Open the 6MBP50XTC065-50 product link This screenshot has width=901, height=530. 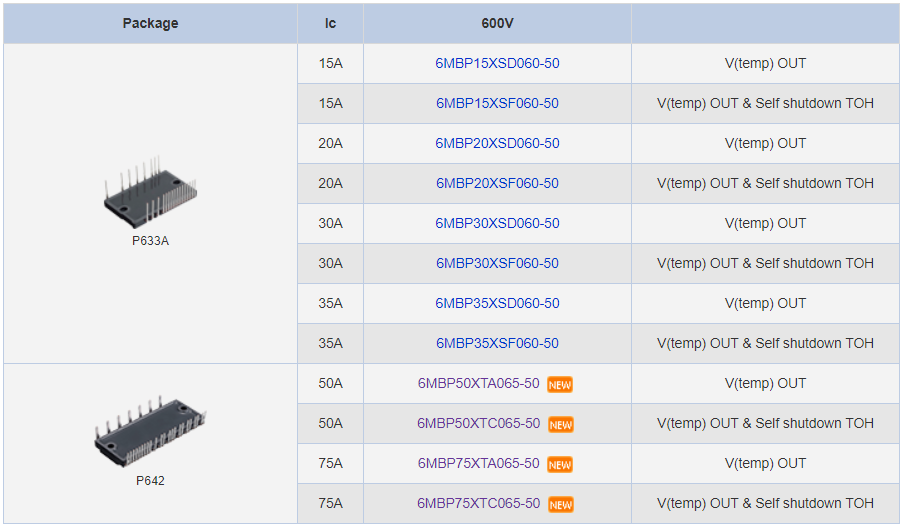[x=478, y=423]
